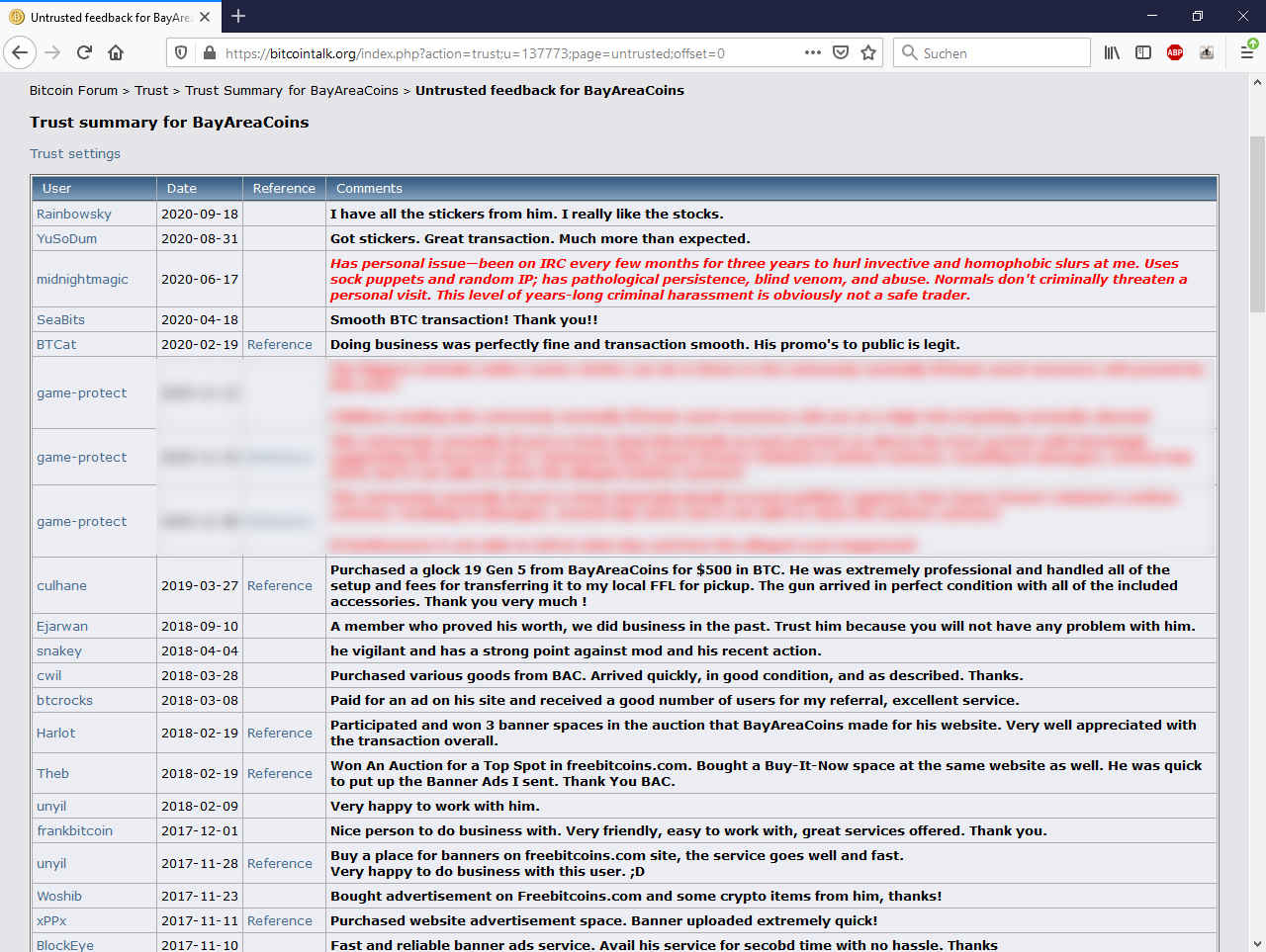Open cwil's user profile
The height and width of the screenshot is (952, 1266).
pos(48,675)
